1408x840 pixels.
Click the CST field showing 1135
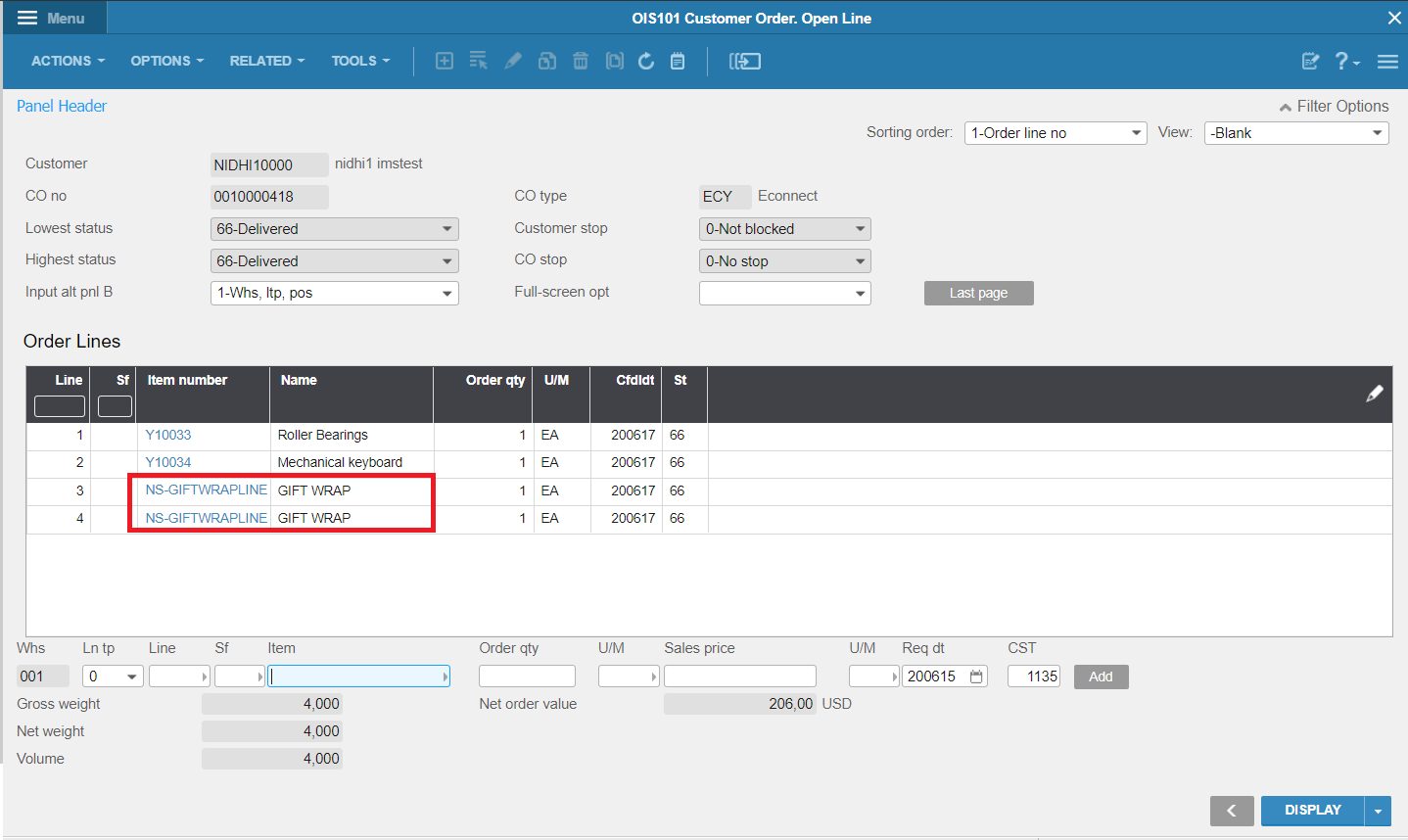pos(1034,677)
